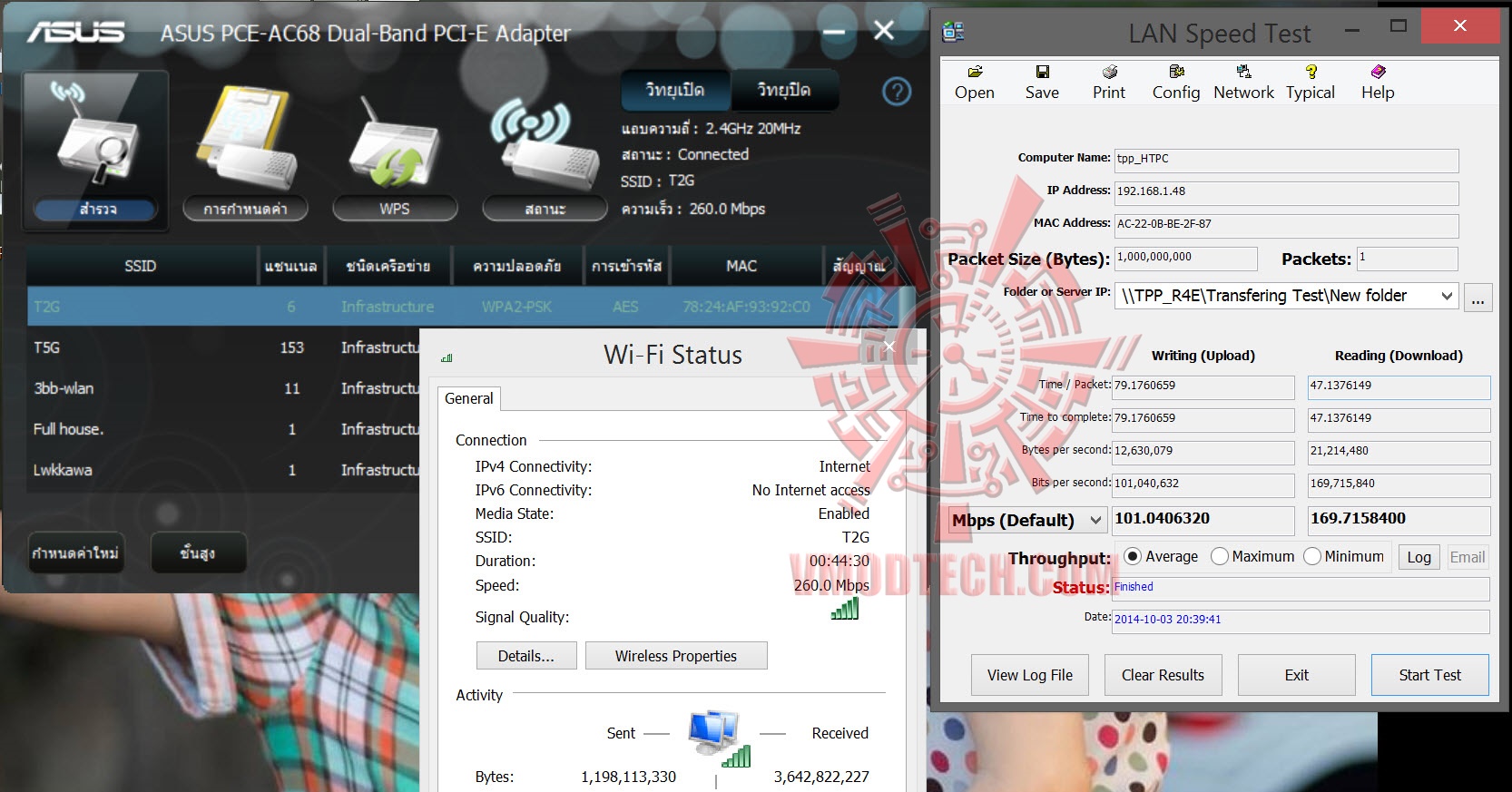Open the Mbps (Default) unit dropdown
This screenshot has height=792, width=1512.
point(1095,520)
